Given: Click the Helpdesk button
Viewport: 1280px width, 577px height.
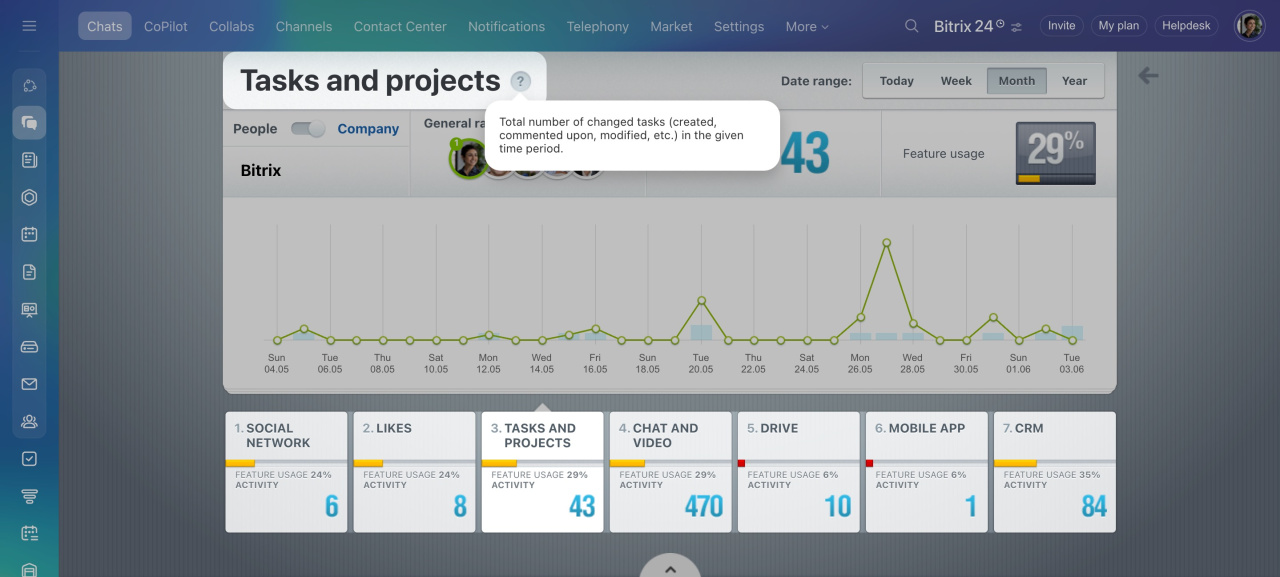Looking at the screenshot, I should point(1186,26).
